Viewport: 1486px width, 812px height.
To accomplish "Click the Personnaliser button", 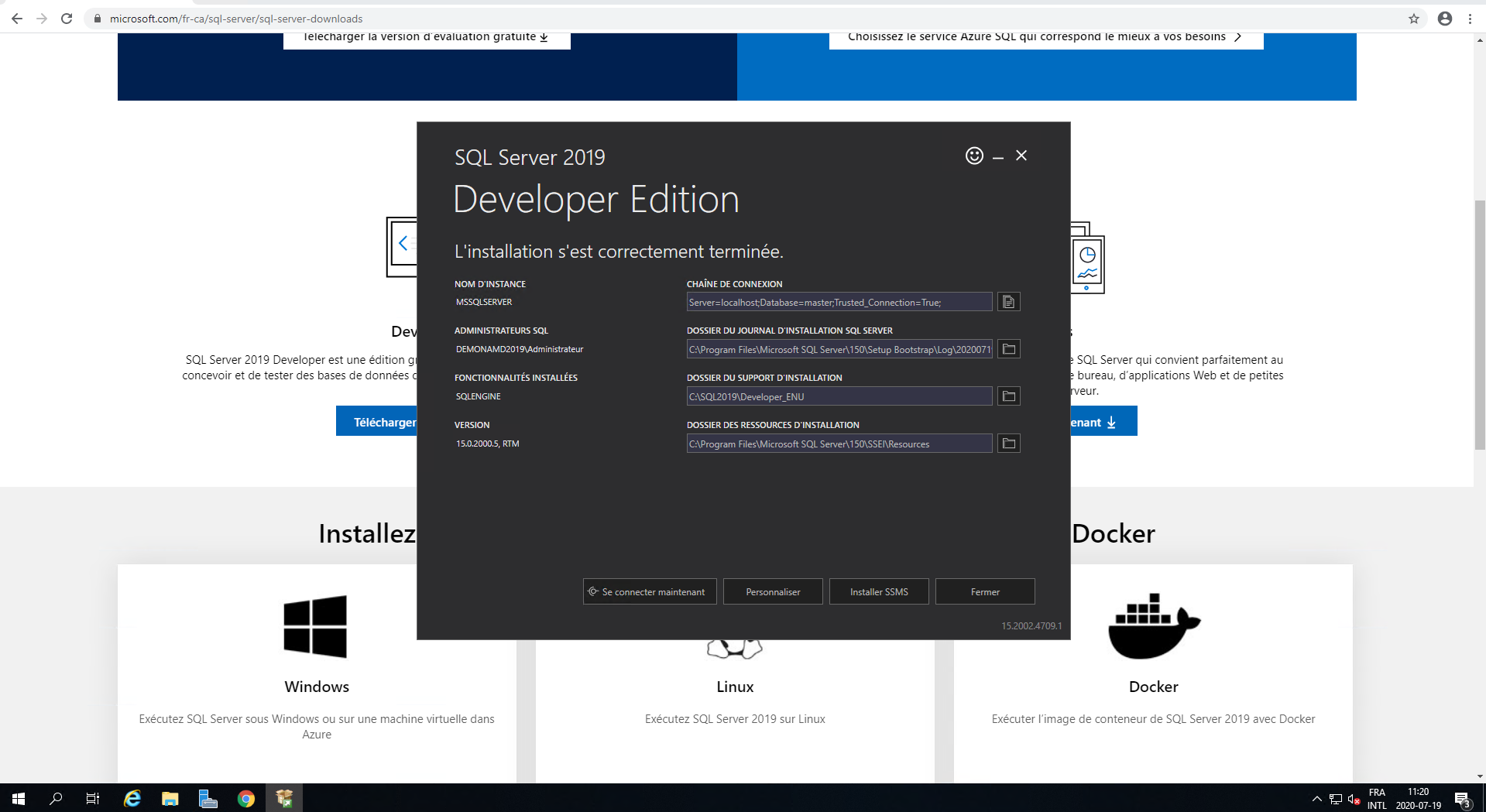I will [773, 591].
